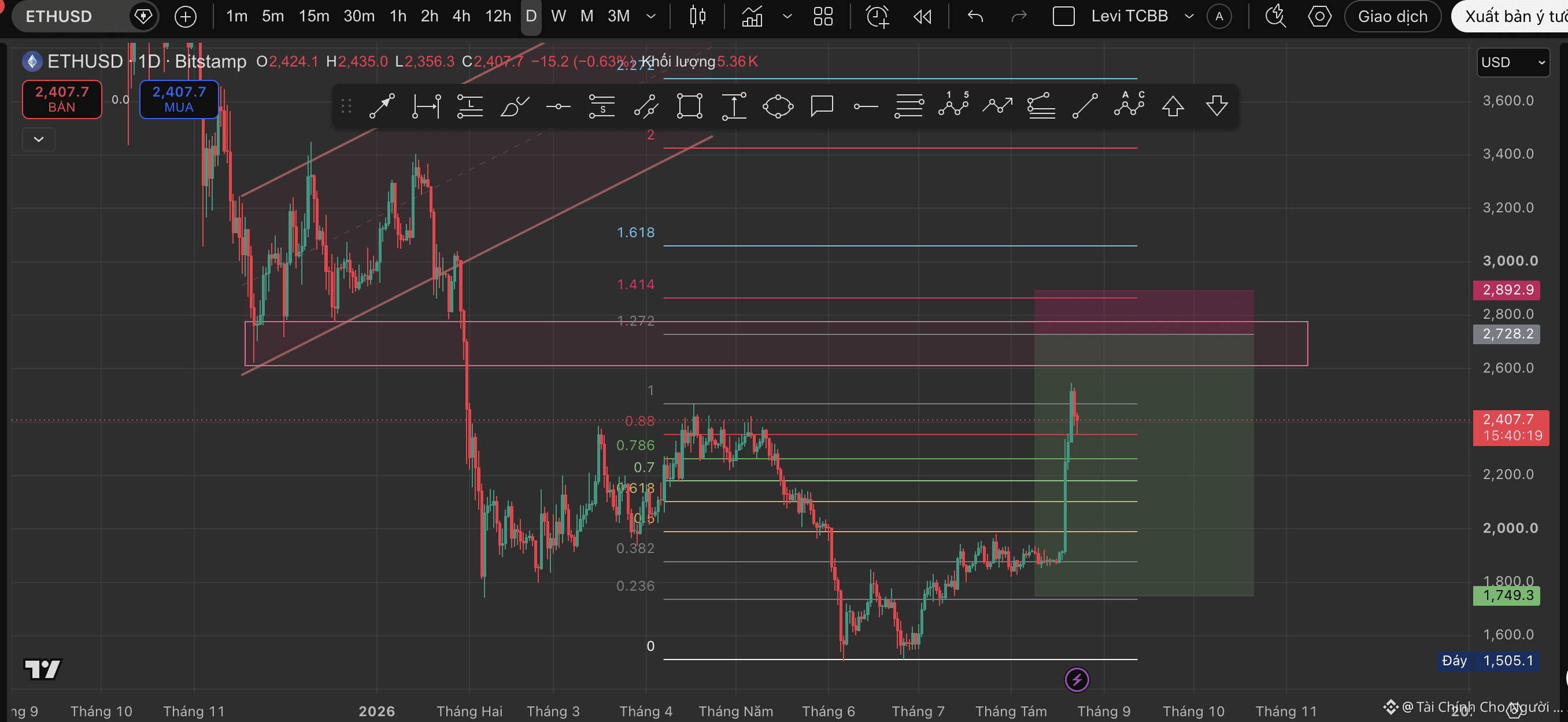The height and width of the screenshot is (722, 1568).
Task: Select the Arrow drawing tool
Action: click(x=382, y=106)
